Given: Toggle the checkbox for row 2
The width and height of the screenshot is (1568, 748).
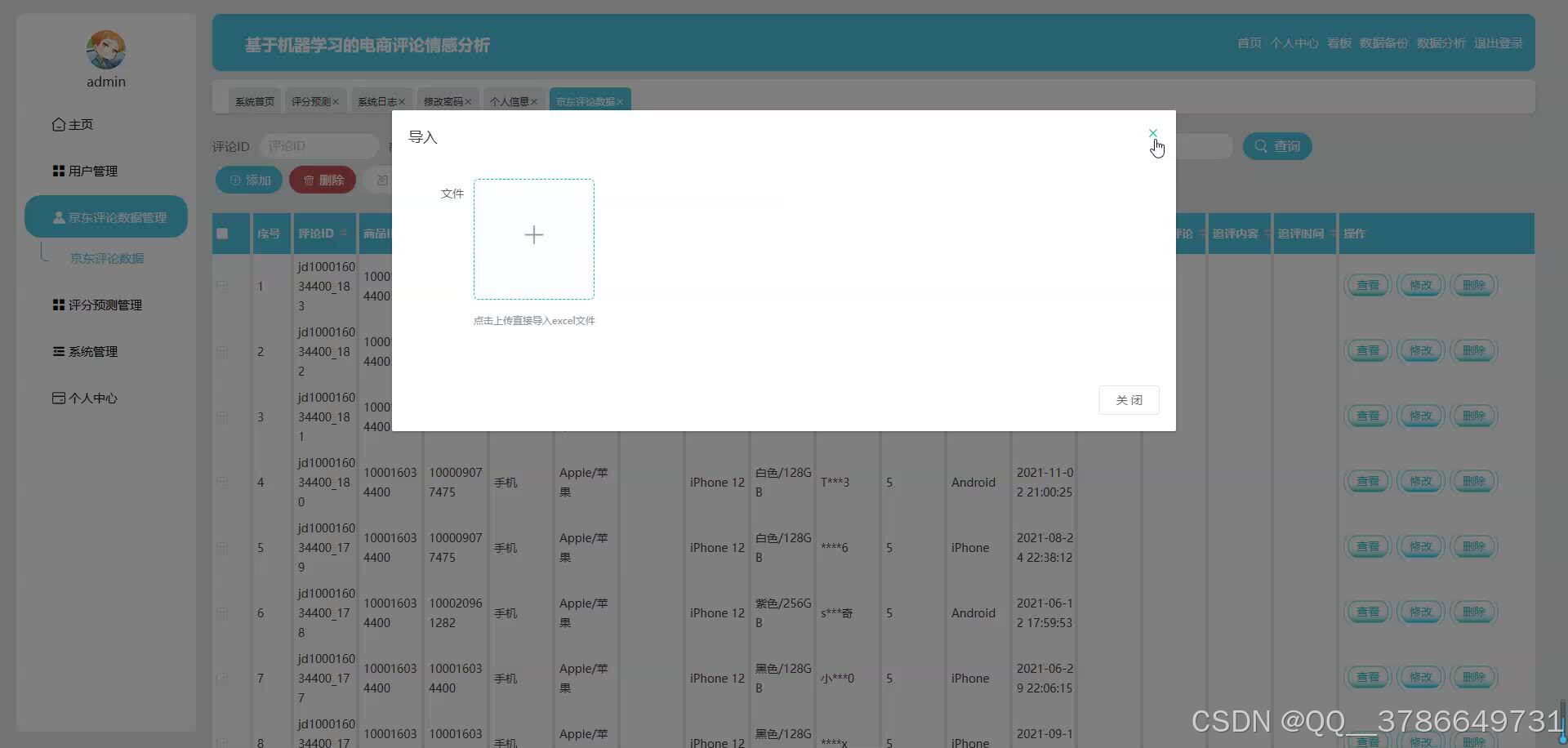Looking at the screenshot, I should point(222,352).
